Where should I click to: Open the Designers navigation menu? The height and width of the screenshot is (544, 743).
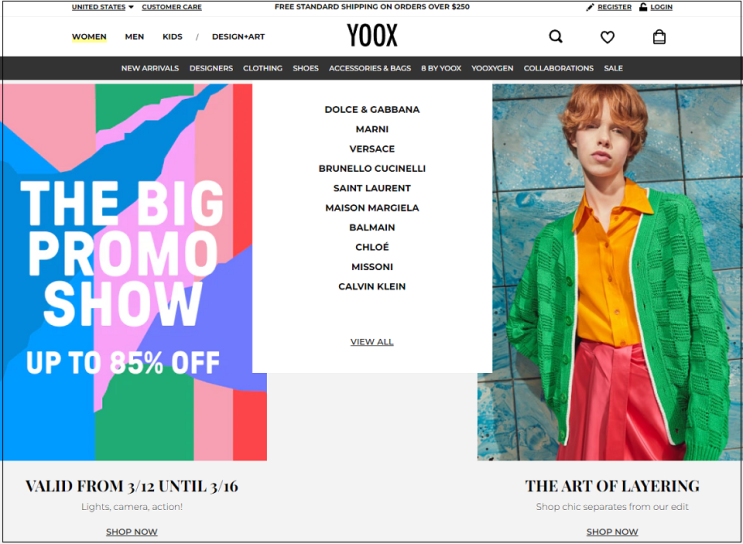pyautogui.click(x=211, y=68)
